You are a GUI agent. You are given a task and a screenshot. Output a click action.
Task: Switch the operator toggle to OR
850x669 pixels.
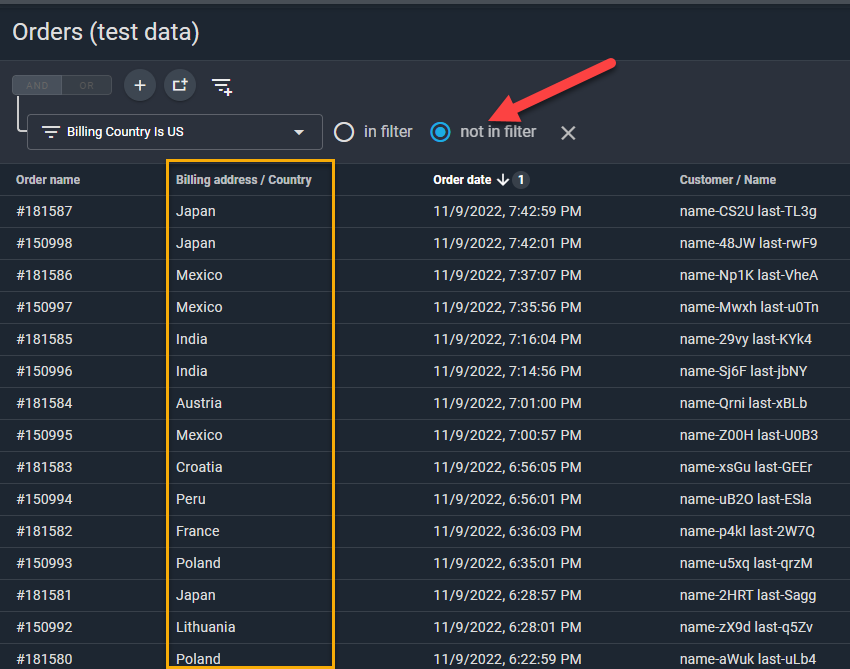coord(87,86)
